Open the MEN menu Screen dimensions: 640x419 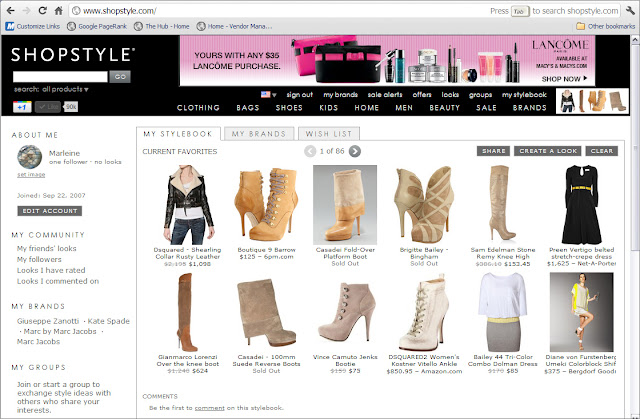pyautogui.click(x=404, y=108)
